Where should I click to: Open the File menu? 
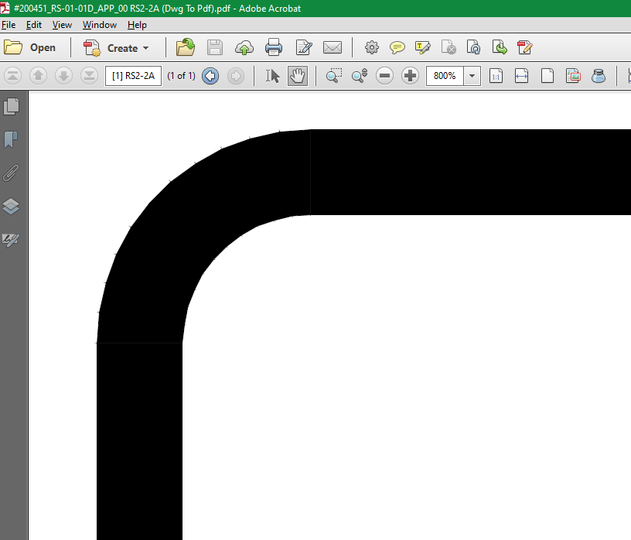8,25
